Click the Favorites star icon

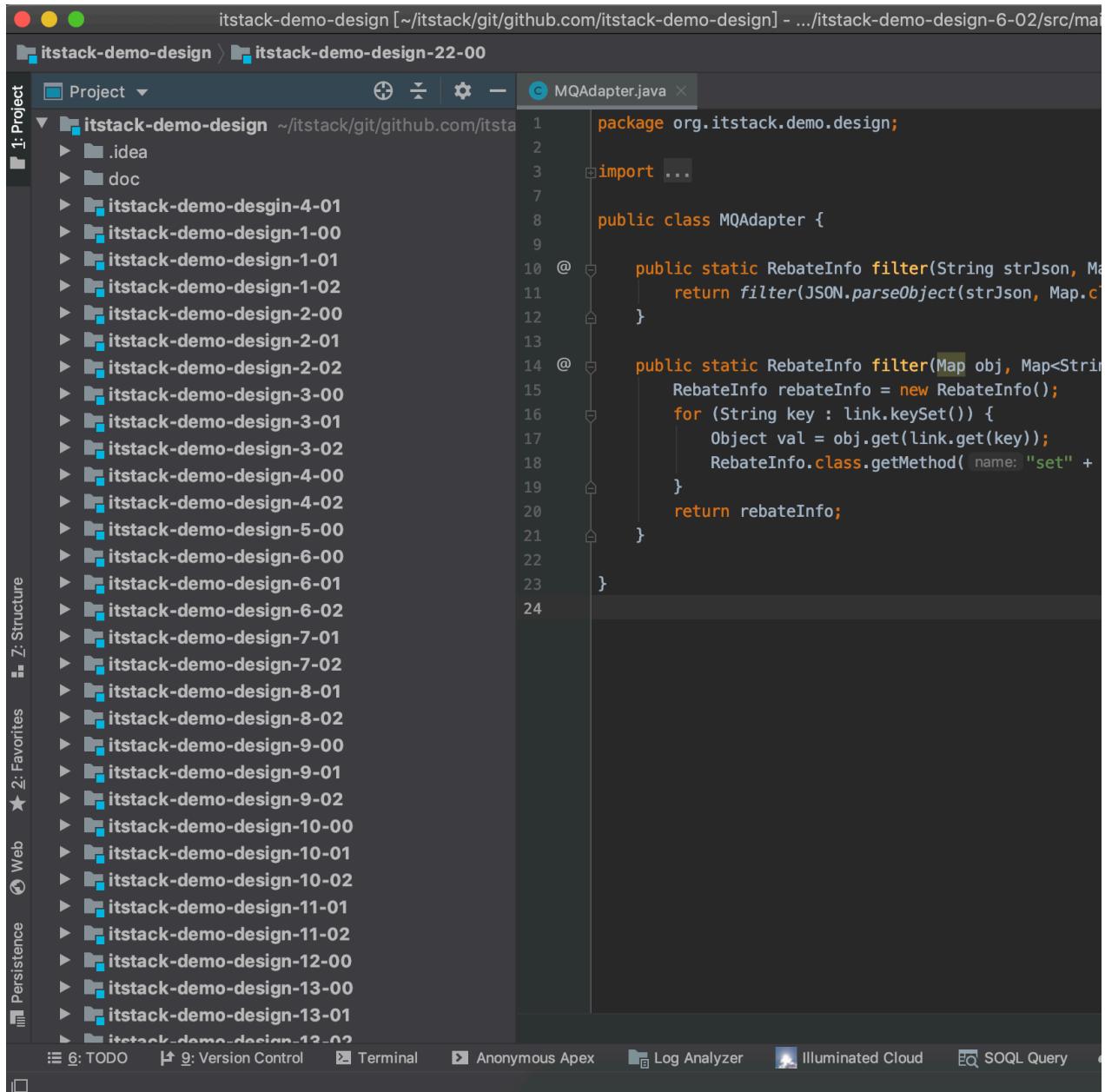pyautogui.click(x=17, y=803)
